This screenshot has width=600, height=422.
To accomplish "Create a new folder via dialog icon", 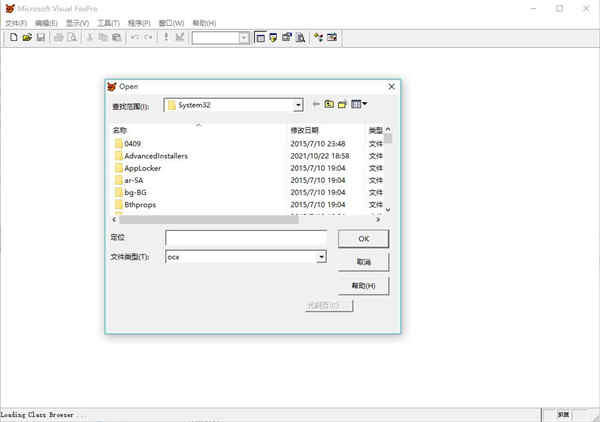I will click(x=342, y=104).
